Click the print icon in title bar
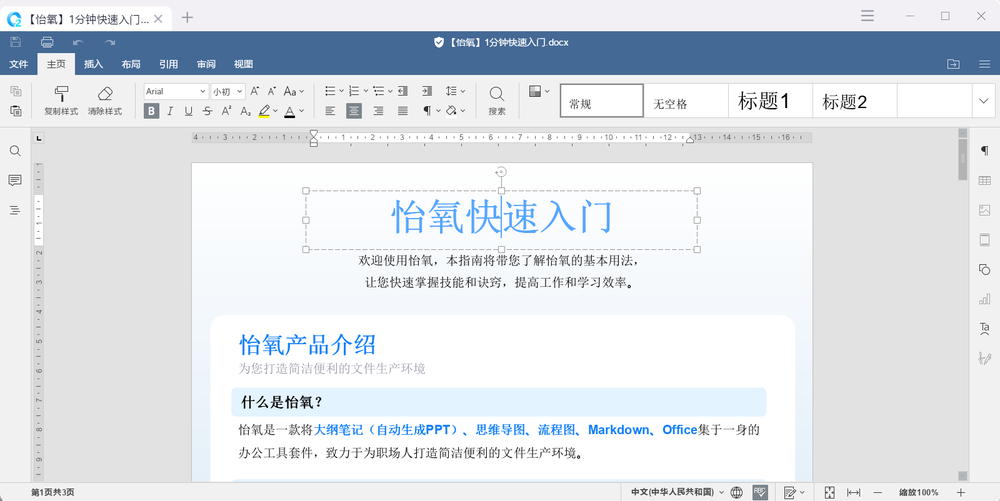1000x501 pixels. tap(47, 42)
